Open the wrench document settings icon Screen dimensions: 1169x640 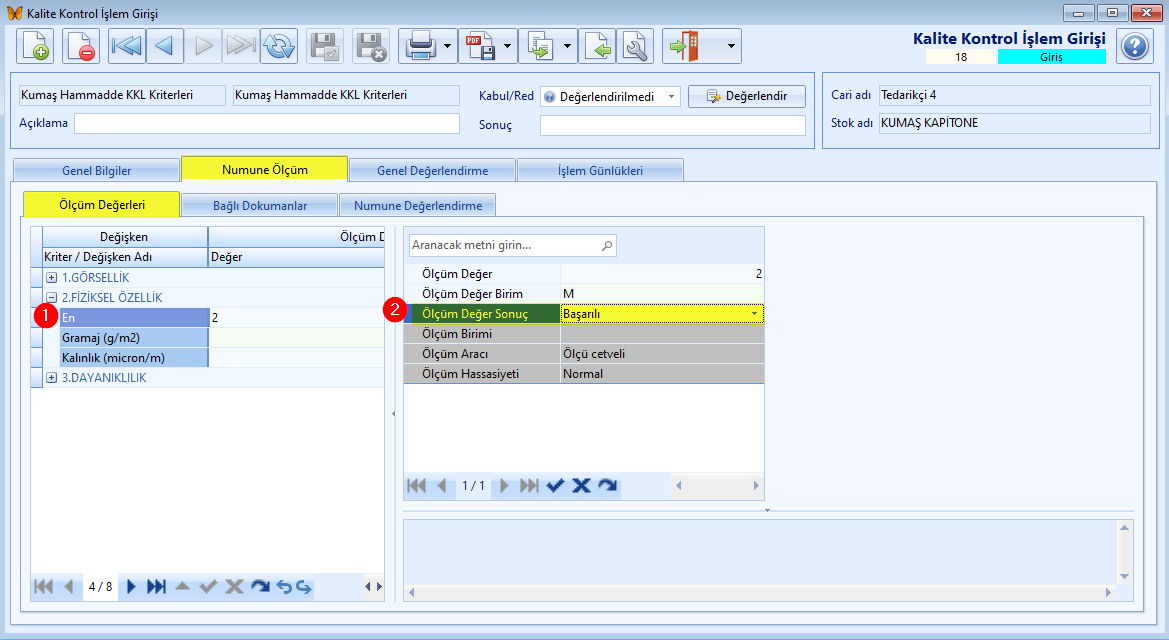tap(635, 46)
